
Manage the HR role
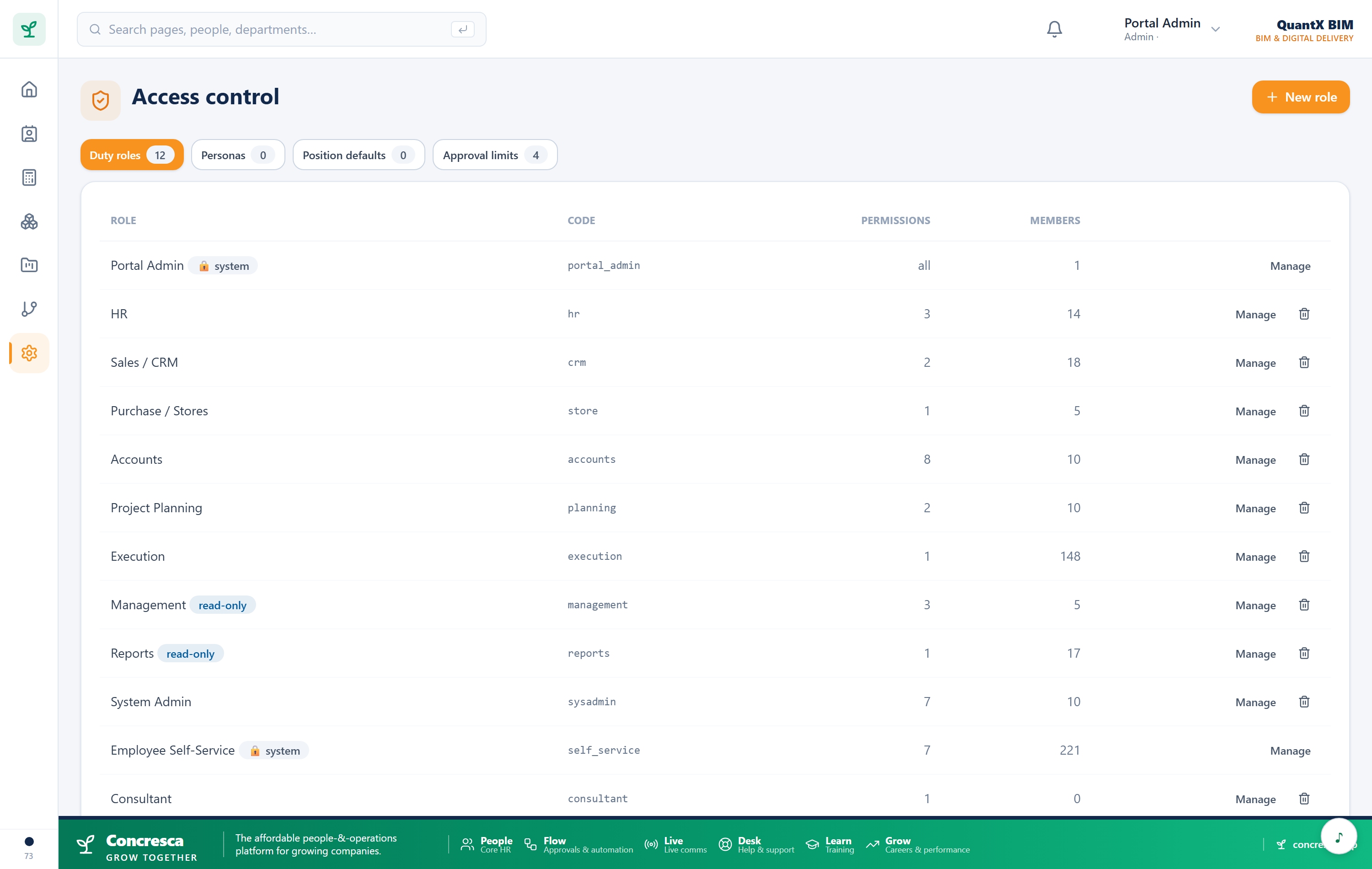pyautogui.click(x=1255, y=315)
